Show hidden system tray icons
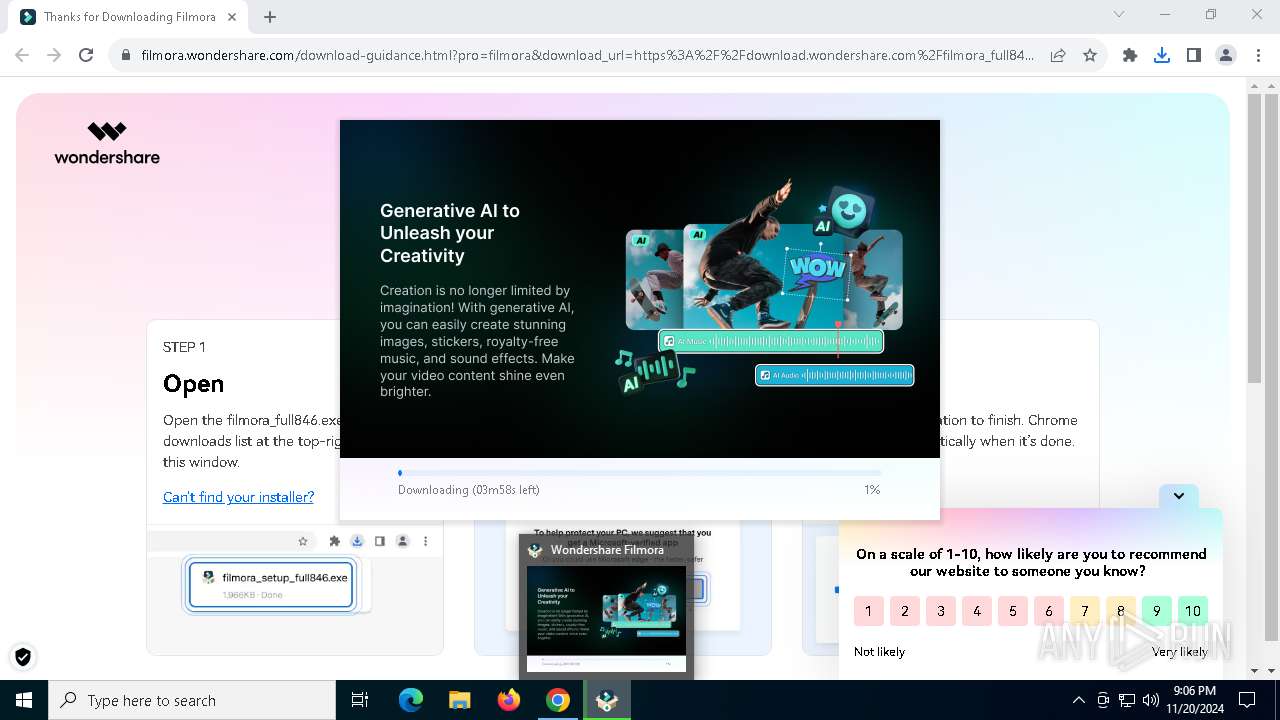 pos(1078,700)
